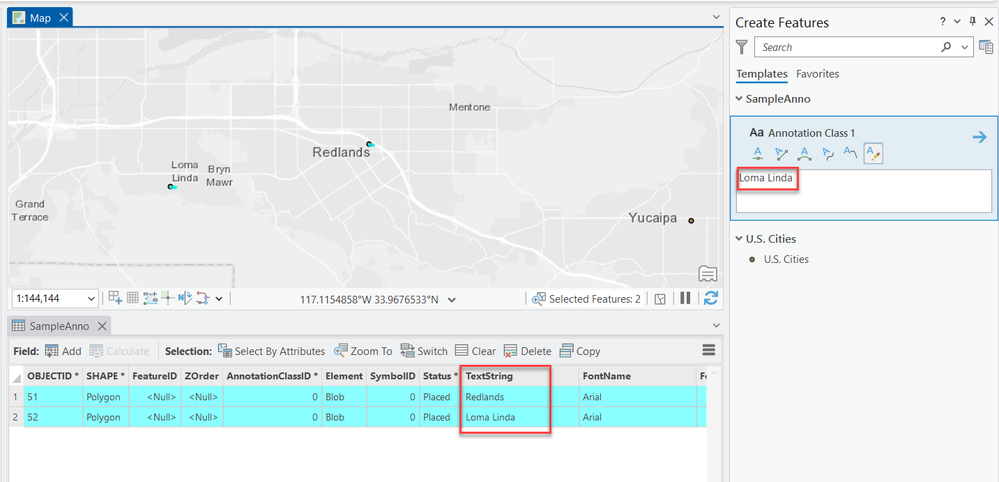This screenshot has width=999, height=482.
Task: Expand the coordinate display format dropdown
Action: [452, 299]
